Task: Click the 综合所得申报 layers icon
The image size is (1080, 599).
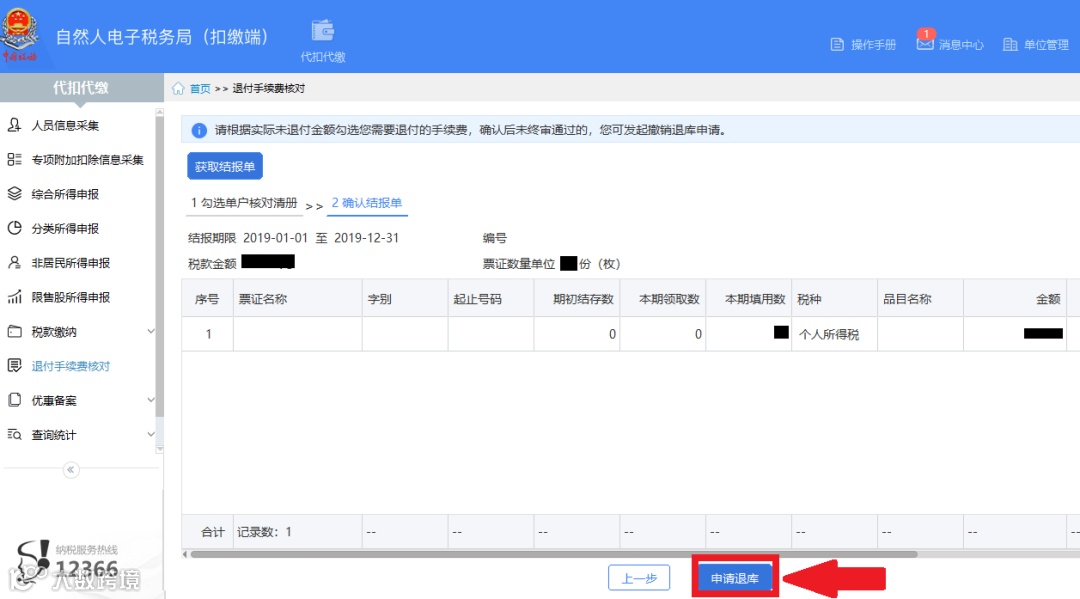Action: (14, 193)
